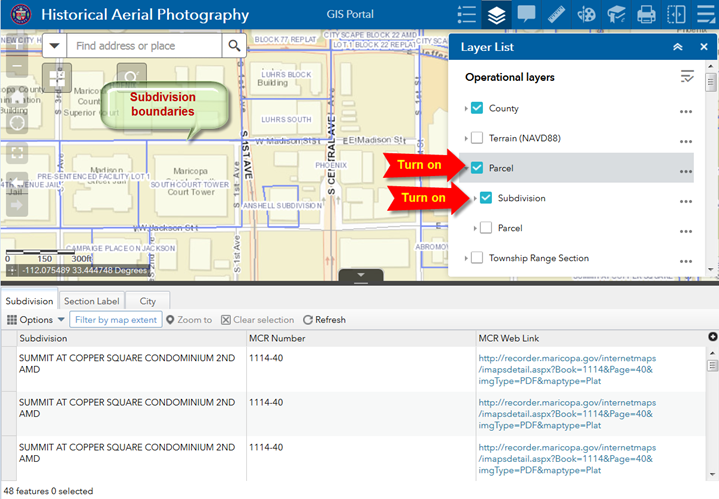Viewport: 719px width, 499px height.
Task: Open the search source dropdown arrow
Action: 54,46
